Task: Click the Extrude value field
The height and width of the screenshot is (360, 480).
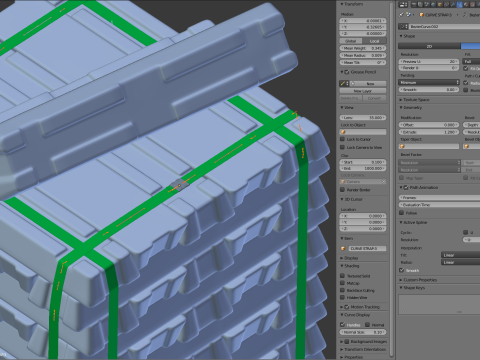Action: click(x=429, y=132)
